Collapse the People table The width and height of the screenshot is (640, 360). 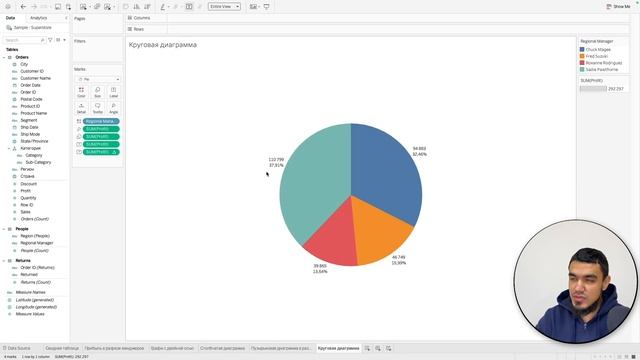pyautogui.click(x=4, y=229)
